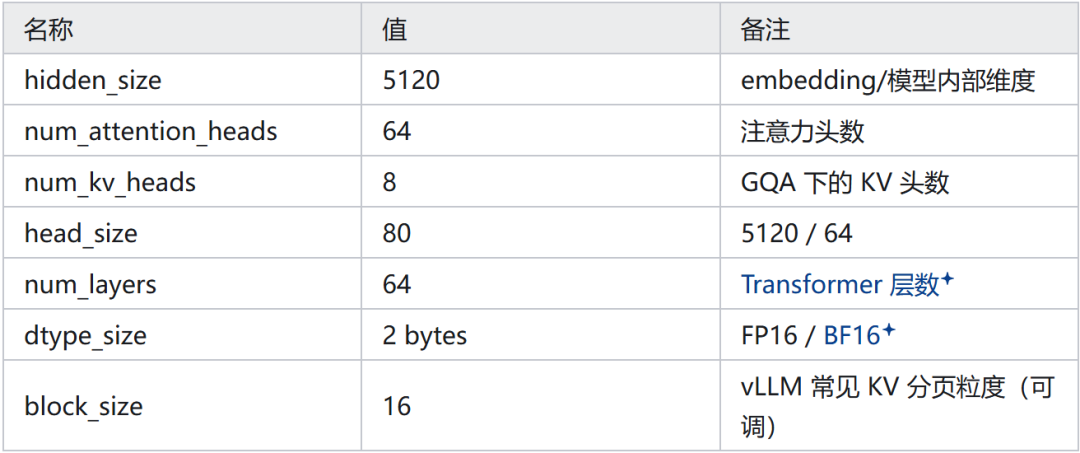Click the num_layers cell
The image size is (1080, 453).
click(182, 284)
